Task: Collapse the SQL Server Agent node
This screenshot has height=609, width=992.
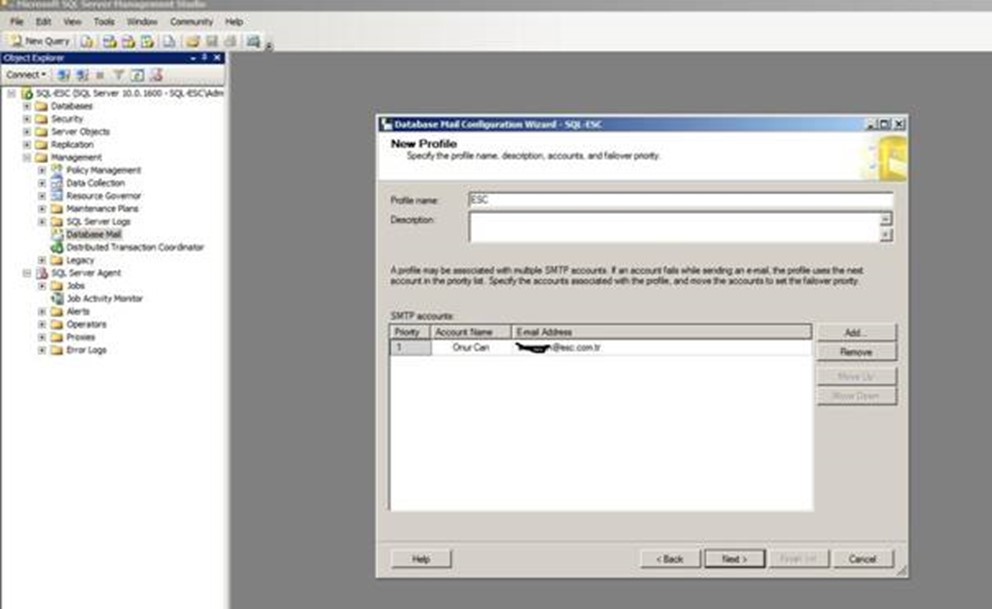Action: coord(27,273)
